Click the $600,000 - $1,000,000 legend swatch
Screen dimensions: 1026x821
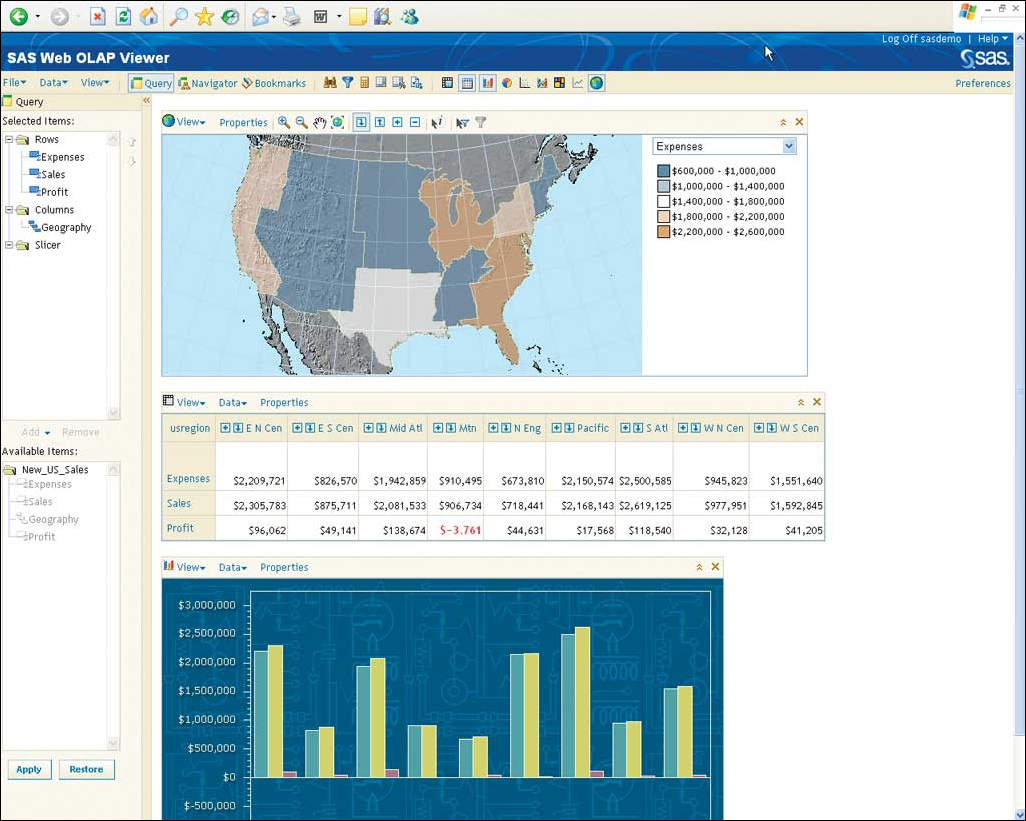(x=663, y=171)
